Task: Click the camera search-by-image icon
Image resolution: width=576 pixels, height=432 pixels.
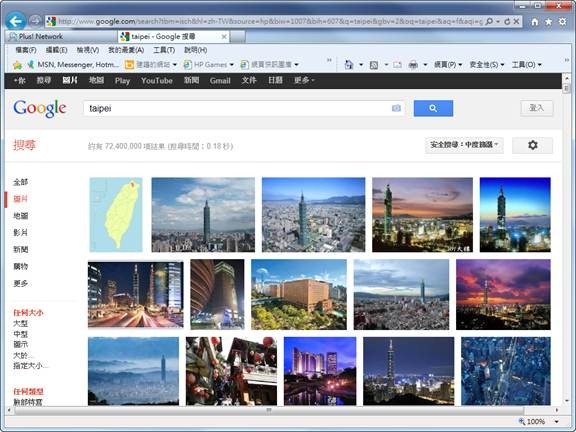Action: 396,108
